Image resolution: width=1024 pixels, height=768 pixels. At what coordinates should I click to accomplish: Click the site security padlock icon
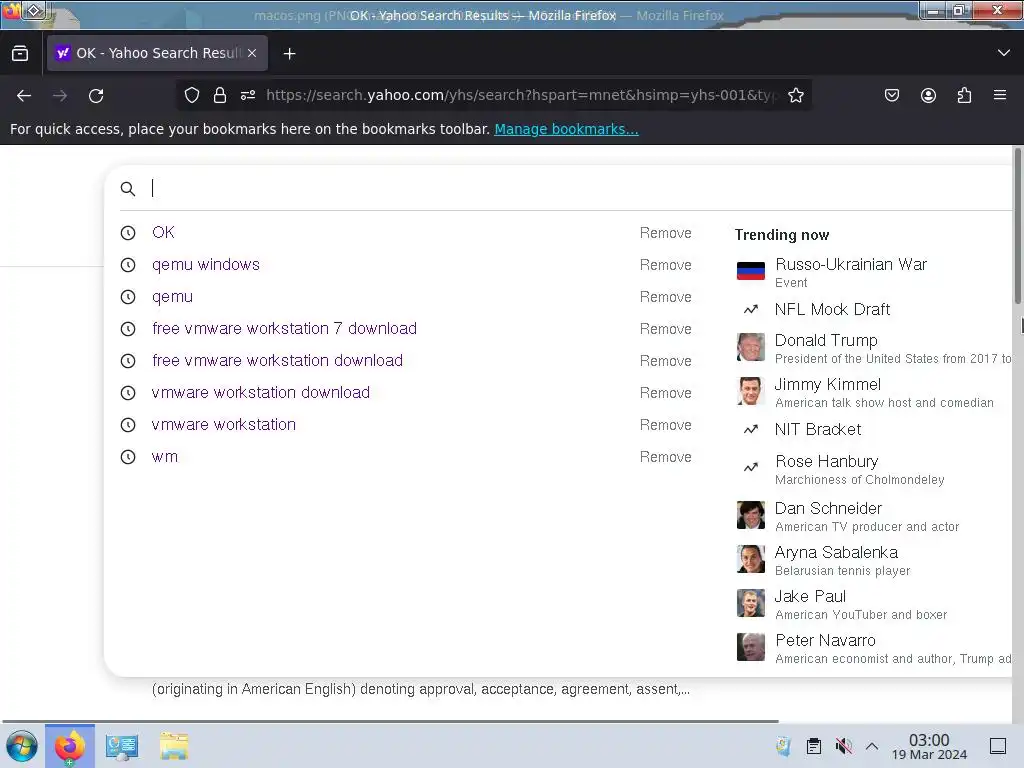point(220,95)
